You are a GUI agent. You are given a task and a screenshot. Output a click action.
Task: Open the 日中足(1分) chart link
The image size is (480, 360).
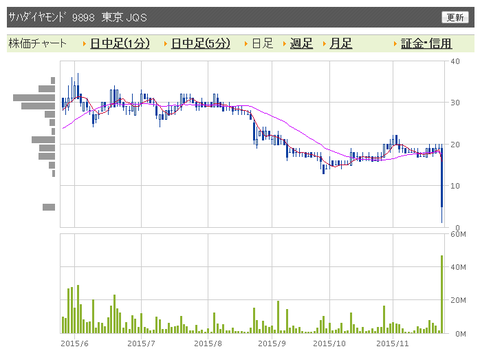pyautogui.click(x=120, y=44)
